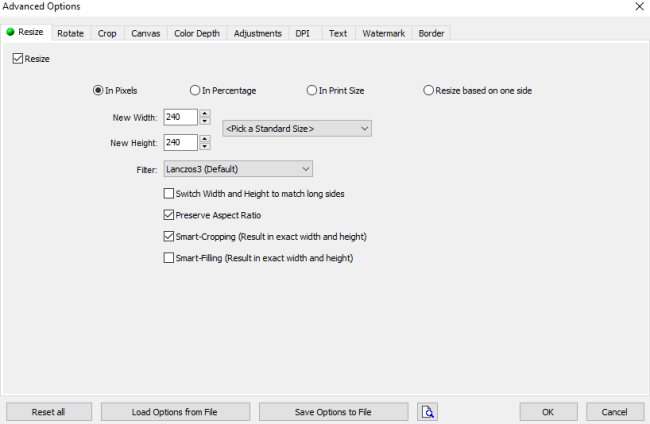Switch to the Watermark tab
The height and width of the screenshot is (424, 650).
pyautogui.click(x=383, y=34)
